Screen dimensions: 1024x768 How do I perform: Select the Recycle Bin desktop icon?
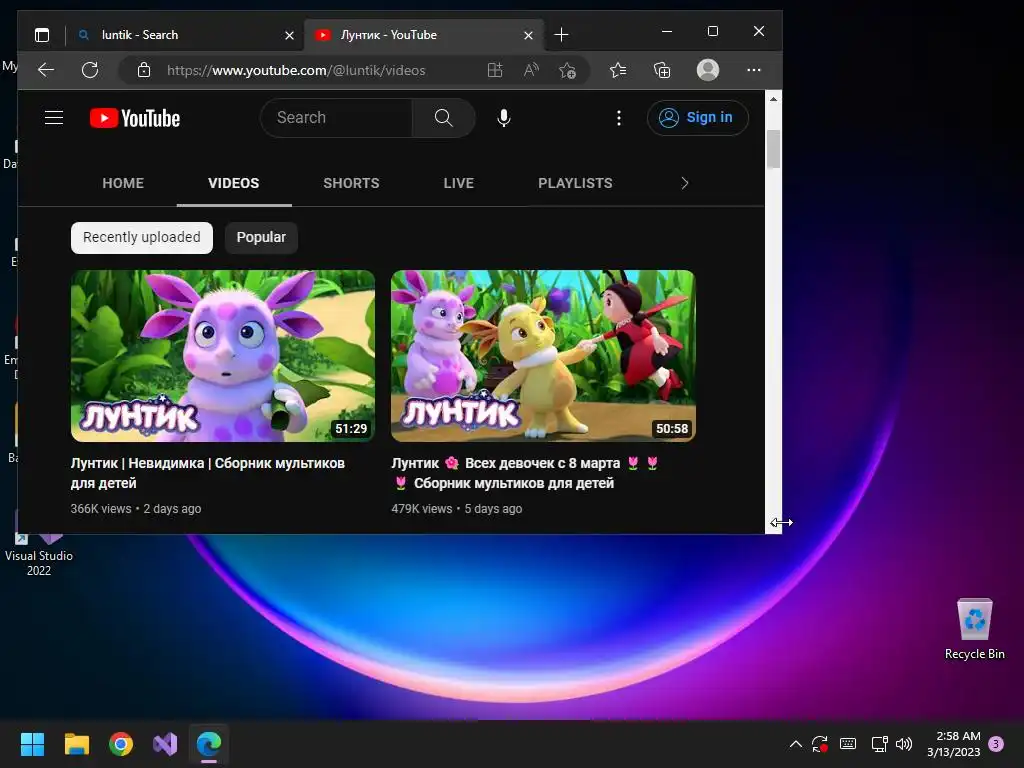pos(974,630)
